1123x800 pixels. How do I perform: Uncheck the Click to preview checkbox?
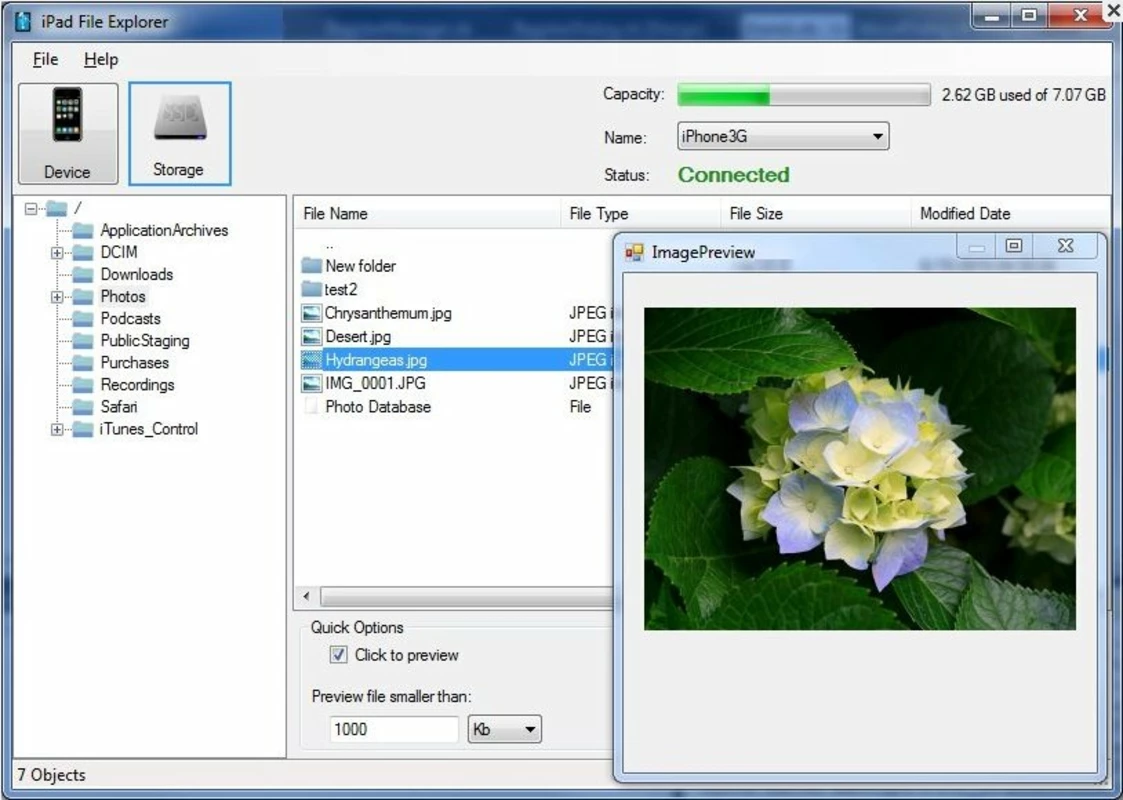click(338, 655)
